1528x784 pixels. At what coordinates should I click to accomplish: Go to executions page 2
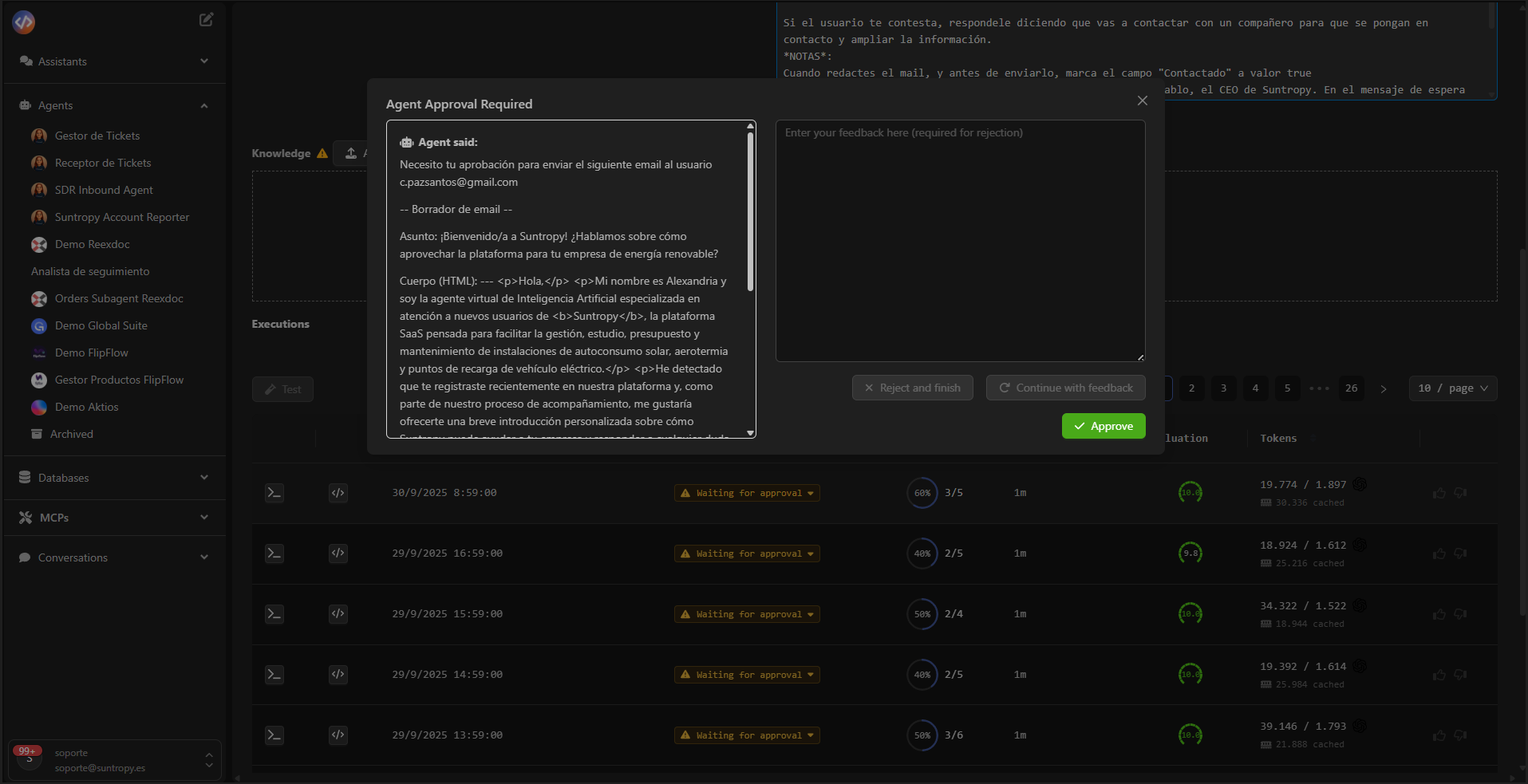click(x=1191, y=388)
